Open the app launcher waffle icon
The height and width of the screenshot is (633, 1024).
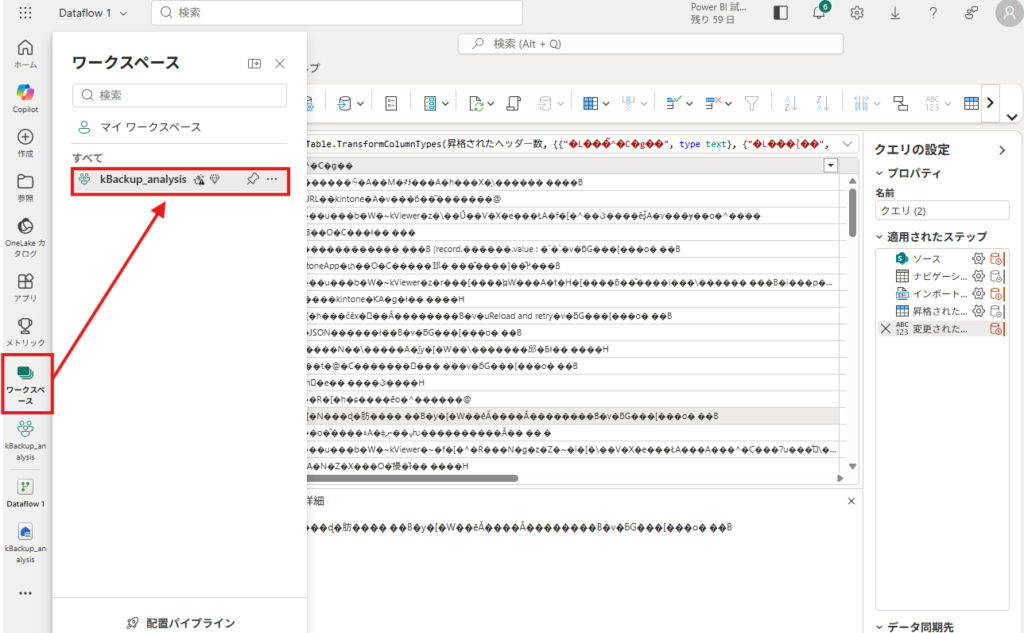(x=25, y=13)
